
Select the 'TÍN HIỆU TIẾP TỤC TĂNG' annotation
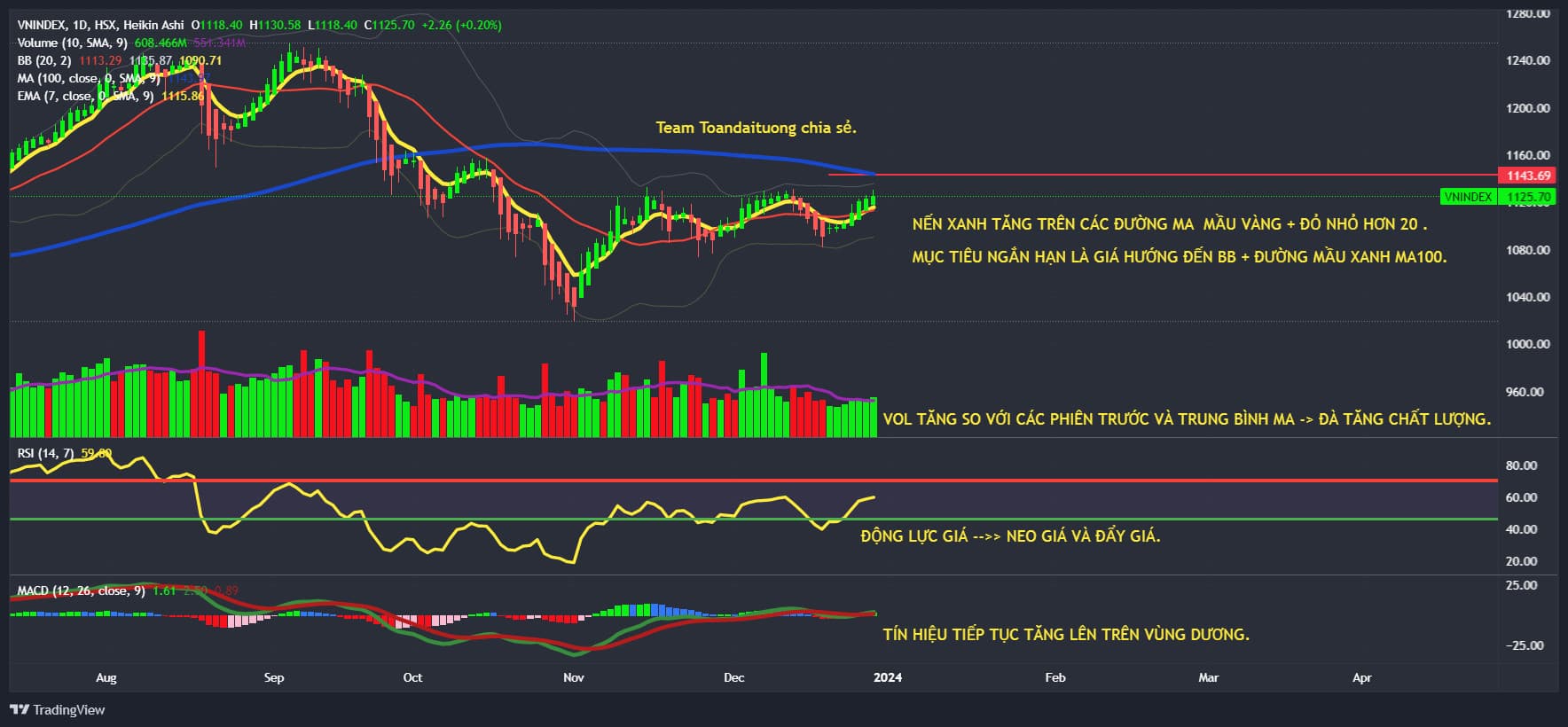pyautogui.click(x=1066, y=634)
